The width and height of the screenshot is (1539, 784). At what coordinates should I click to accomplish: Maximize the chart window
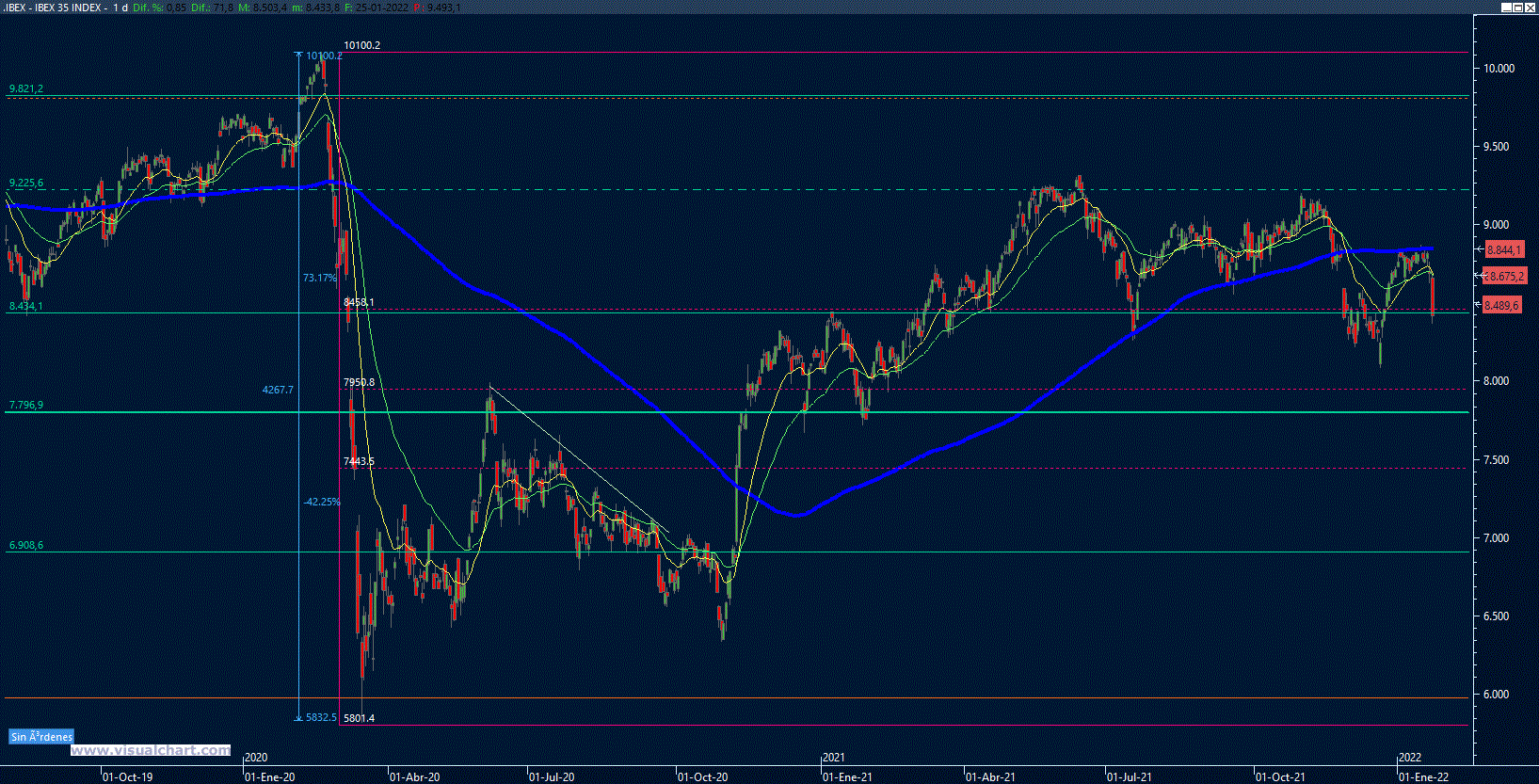[x=1518, y=8]
